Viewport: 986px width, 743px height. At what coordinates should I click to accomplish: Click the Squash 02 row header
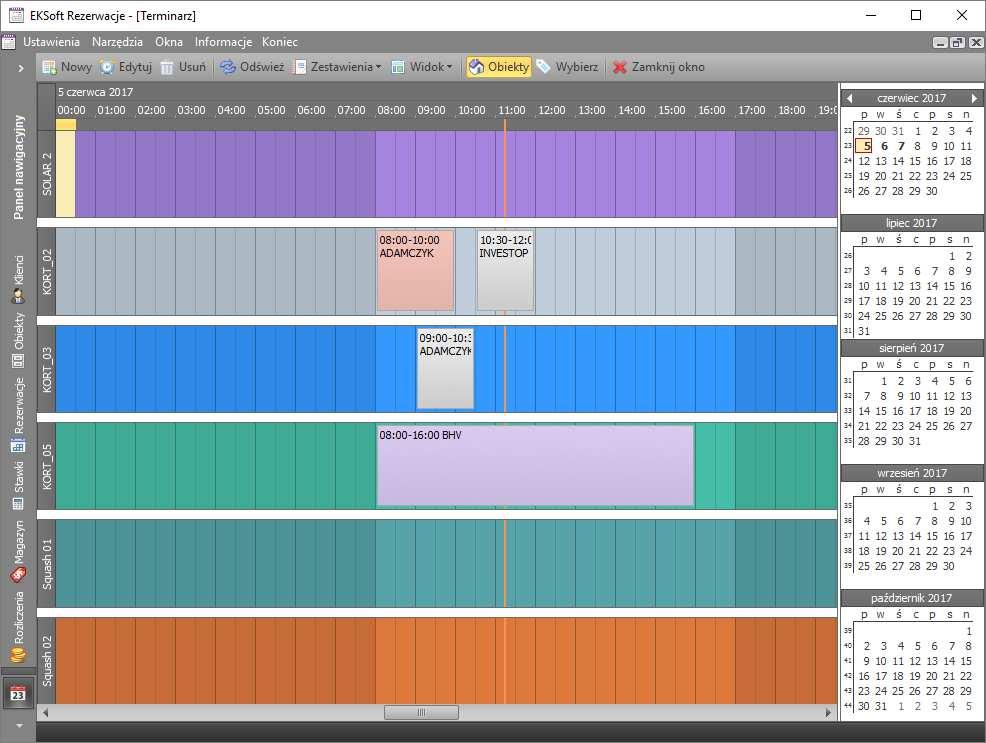(47, 661)
